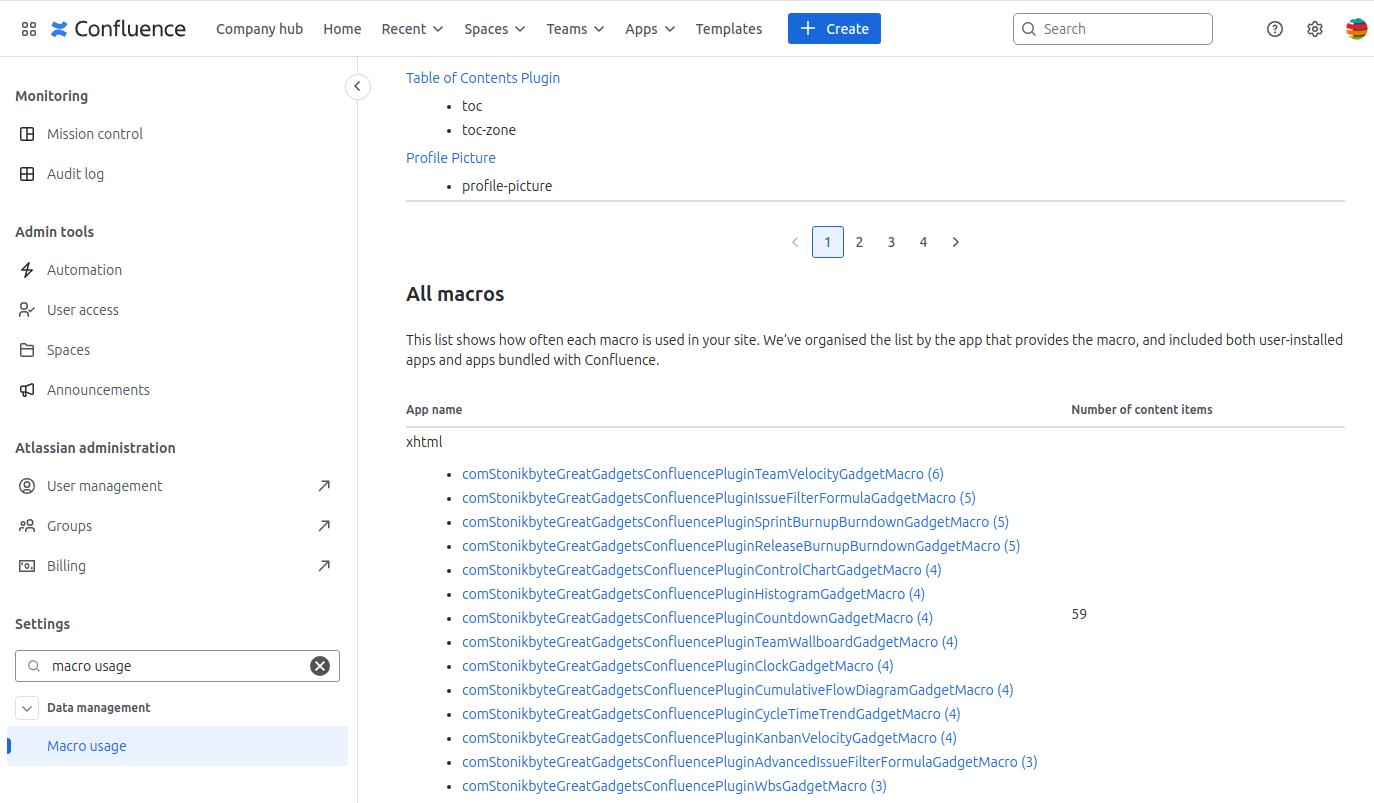
Task: Go to page 4 of pagination
Action: (923, 242)
